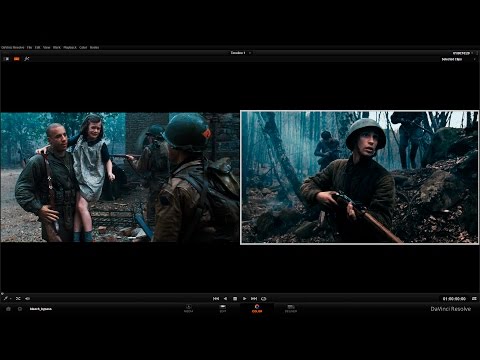
Task: Toggle the shuffle unmix icon
Action: tap(18, 299)
